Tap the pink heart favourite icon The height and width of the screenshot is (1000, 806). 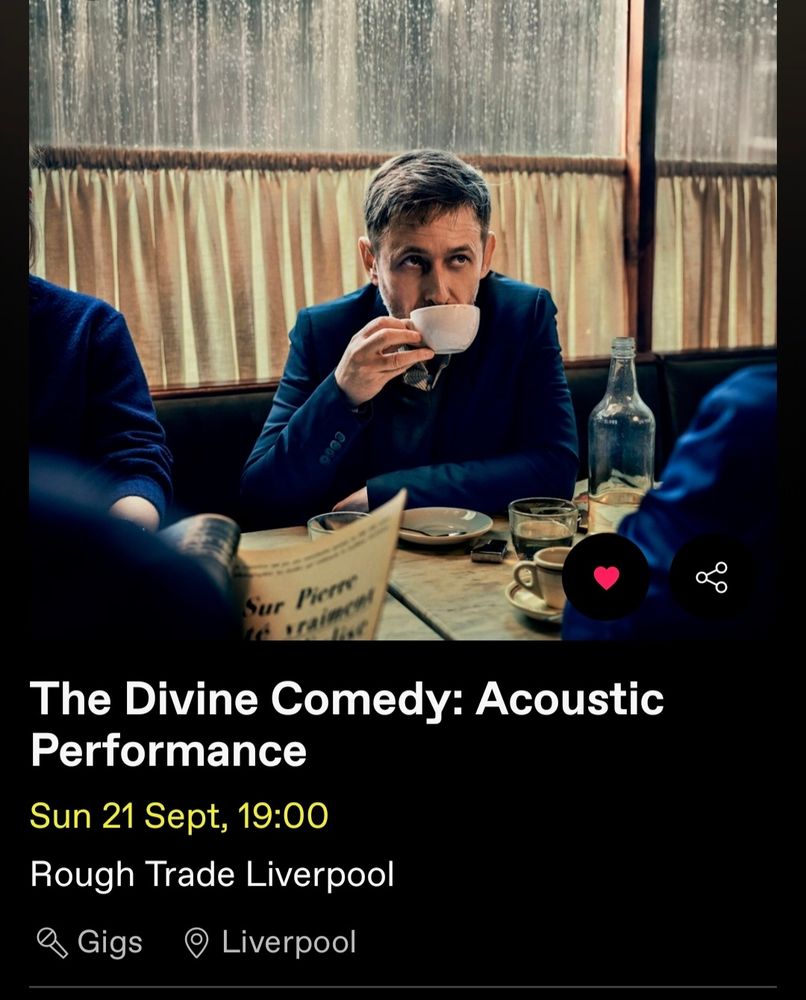[606, 577]
